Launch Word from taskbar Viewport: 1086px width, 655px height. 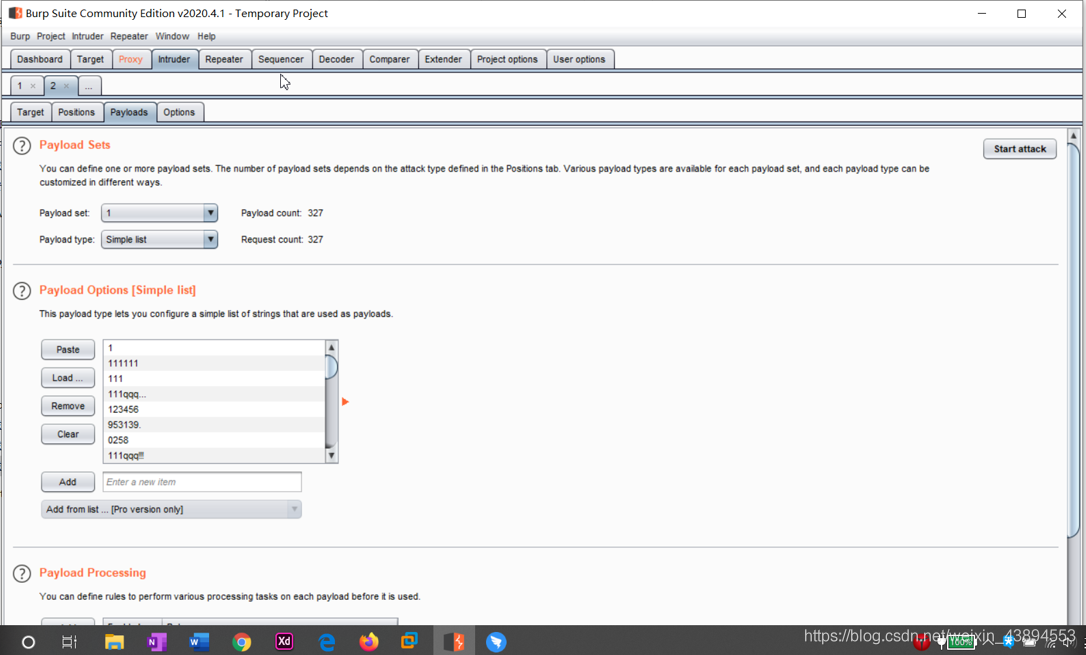(199, 643)
